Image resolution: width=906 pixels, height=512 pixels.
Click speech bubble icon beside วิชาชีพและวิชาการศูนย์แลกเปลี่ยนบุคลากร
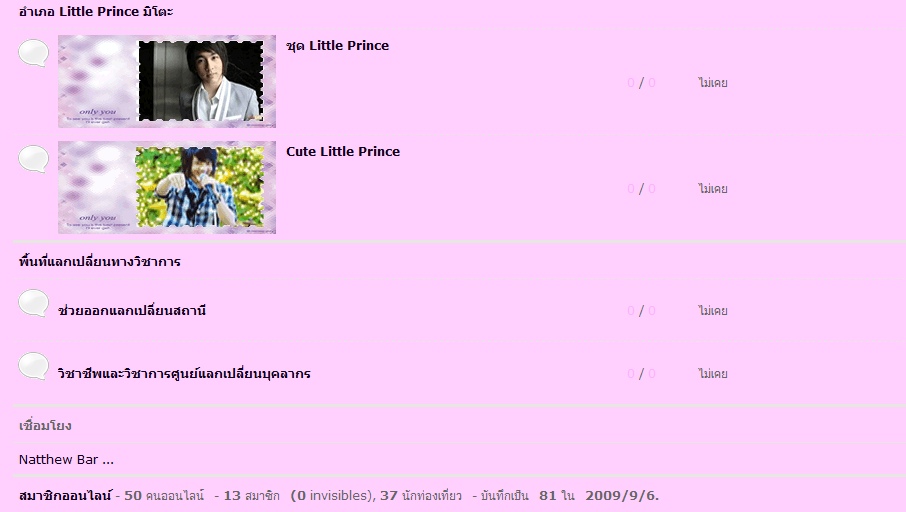click(x=34, y=366)
